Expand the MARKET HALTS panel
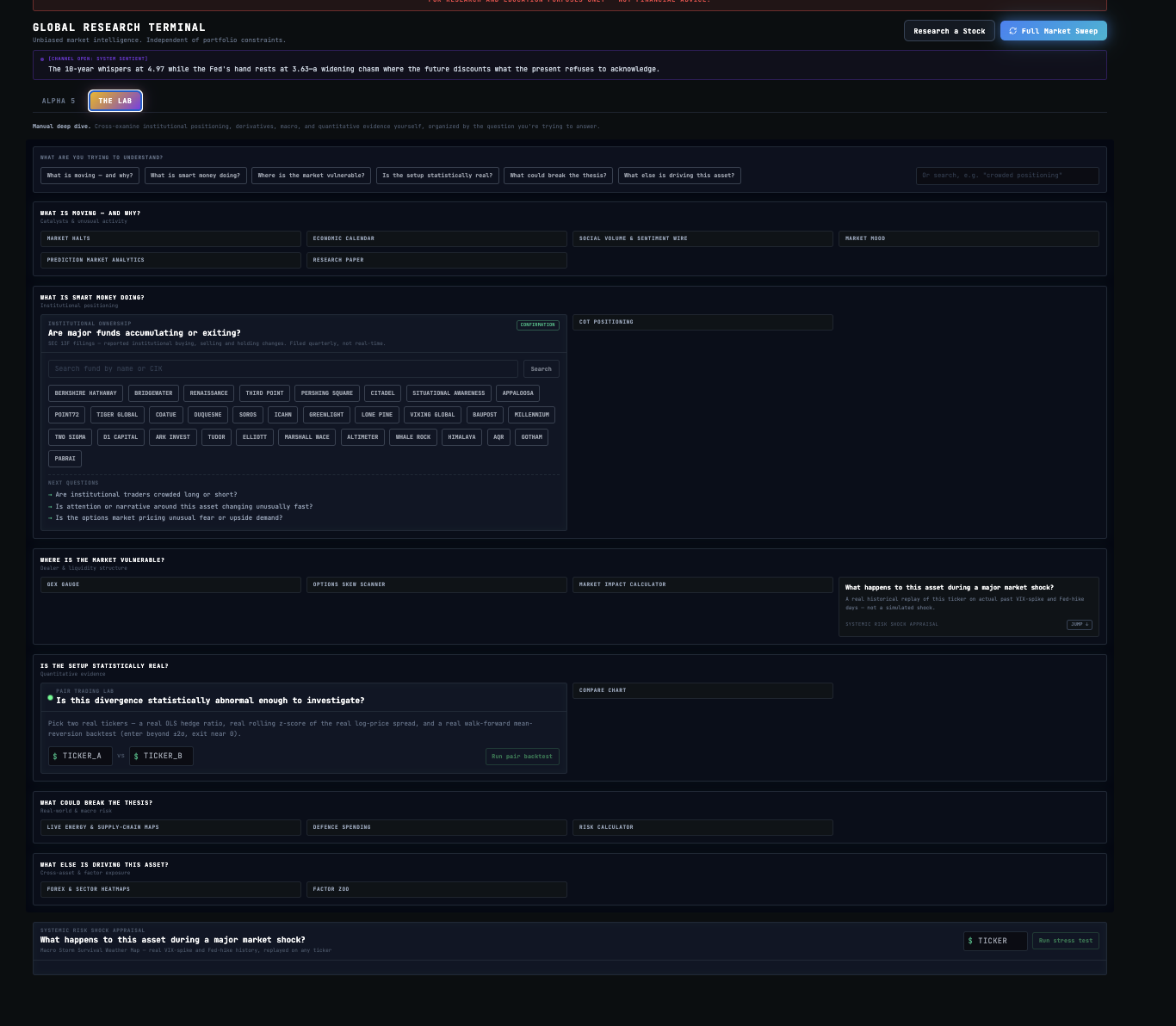1176x1026 pixels. coord(170,238)
